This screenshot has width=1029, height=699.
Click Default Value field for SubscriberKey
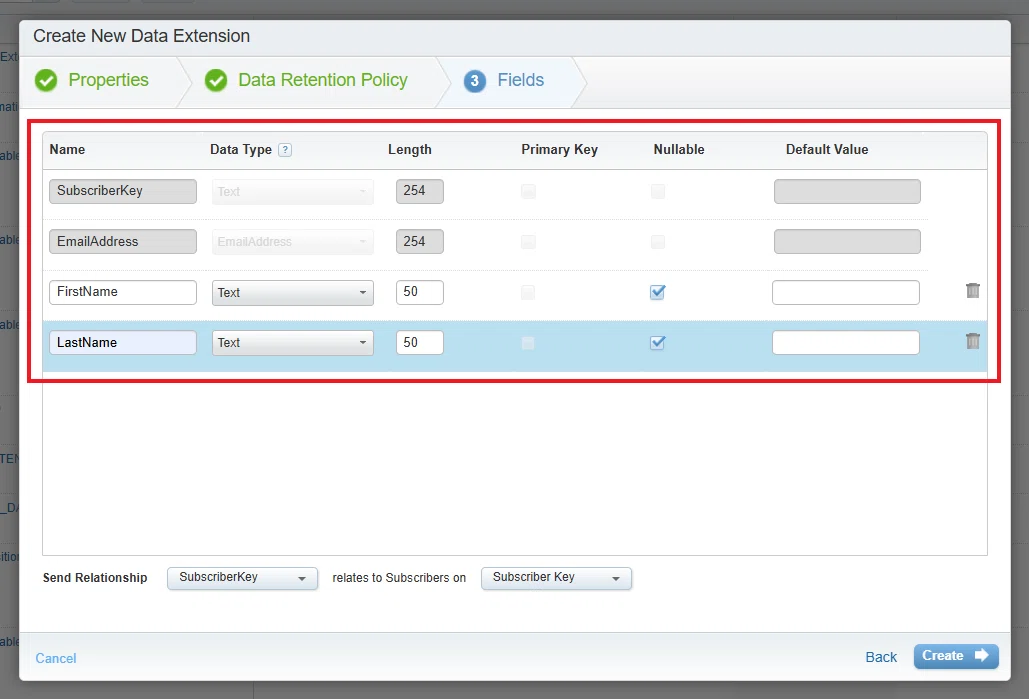point(847,191)
